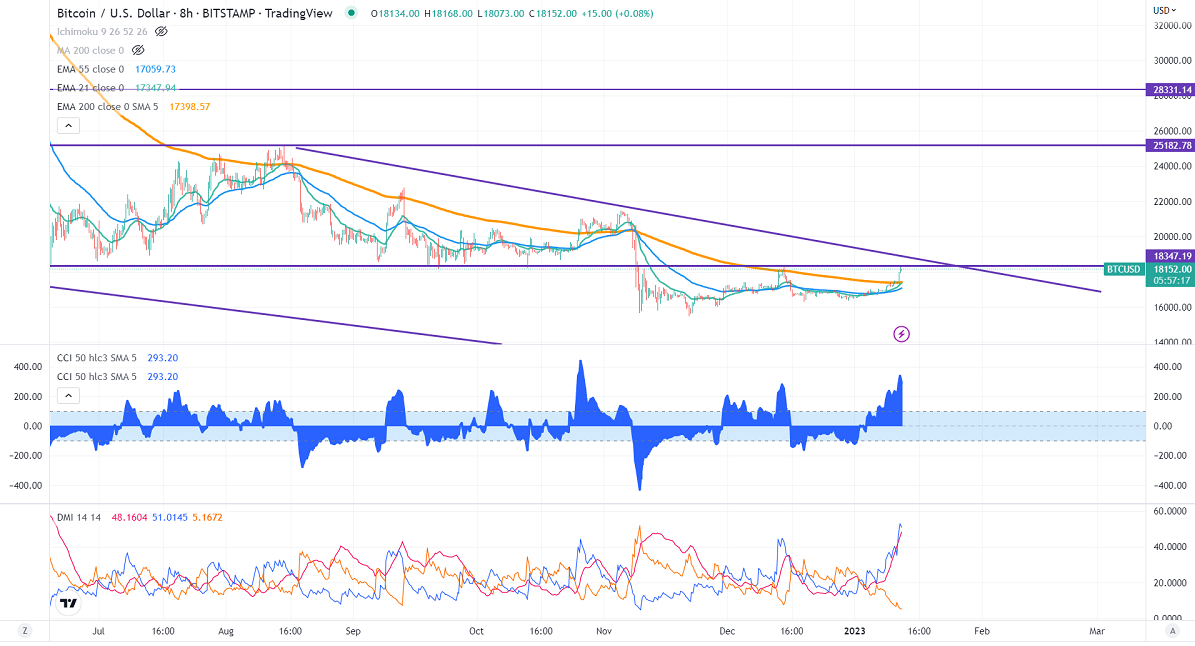The width and height of the screenshot is (1195, 646).
Task: Click the Aug date on time axis
Action: click(x=226, y=631)
